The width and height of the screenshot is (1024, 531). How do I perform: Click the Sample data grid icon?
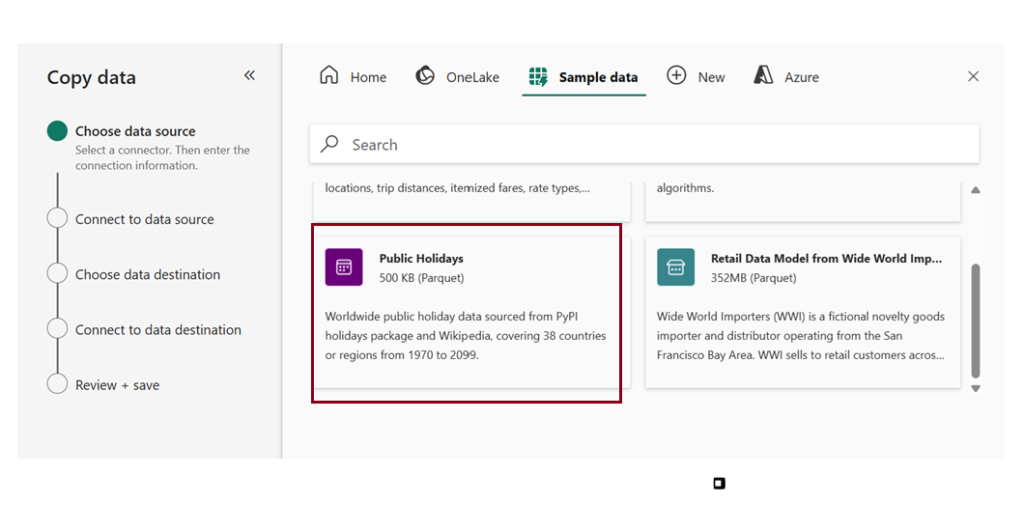(x=538, y=77)
